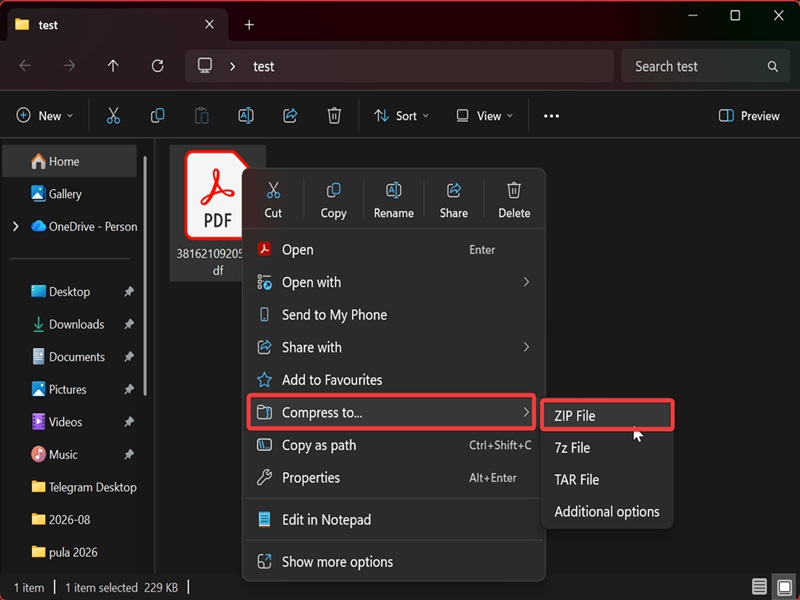800x600 pixels.
Task: Select TAR File from the submenu
Action: click(607, 480)
